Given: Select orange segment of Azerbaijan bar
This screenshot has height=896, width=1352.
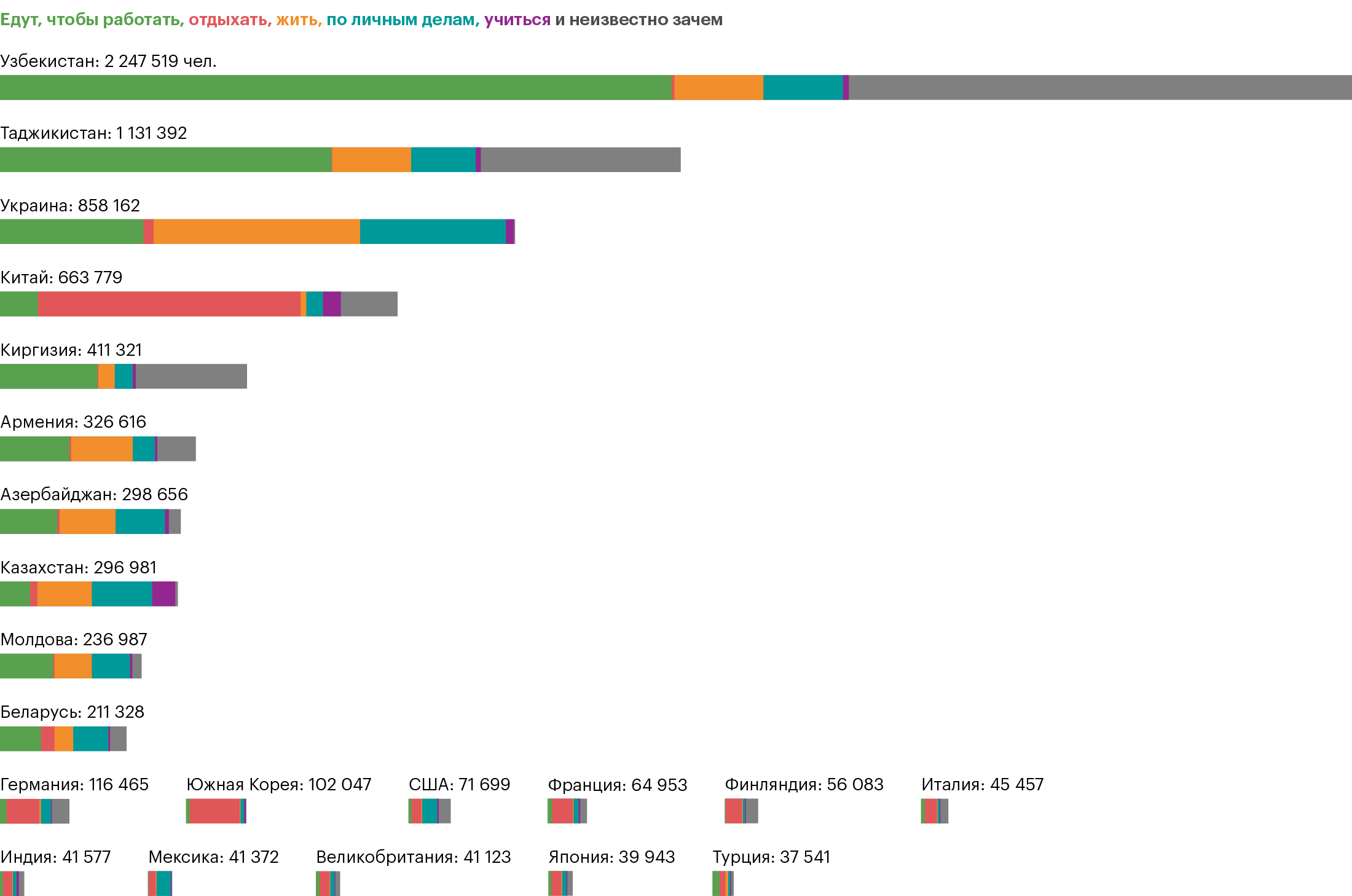Looking at the screenshot, I should (x=87, y=521).
